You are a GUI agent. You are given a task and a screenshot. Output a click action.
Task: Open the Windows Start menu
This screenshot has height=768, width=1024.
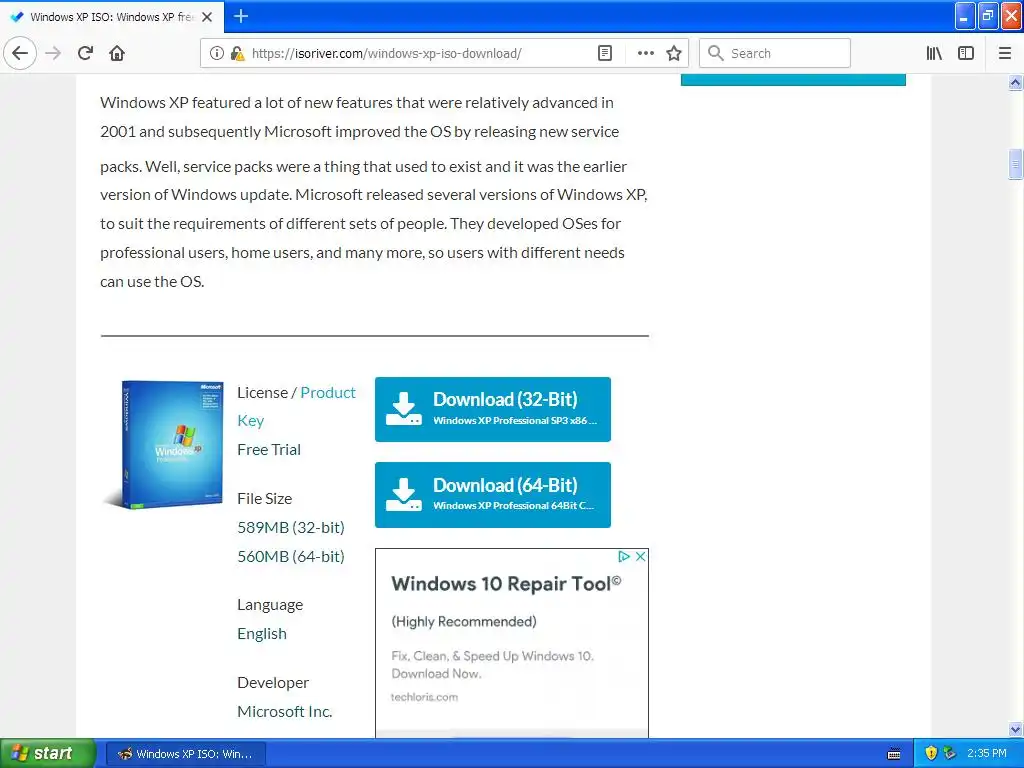[x=48, y=753]
